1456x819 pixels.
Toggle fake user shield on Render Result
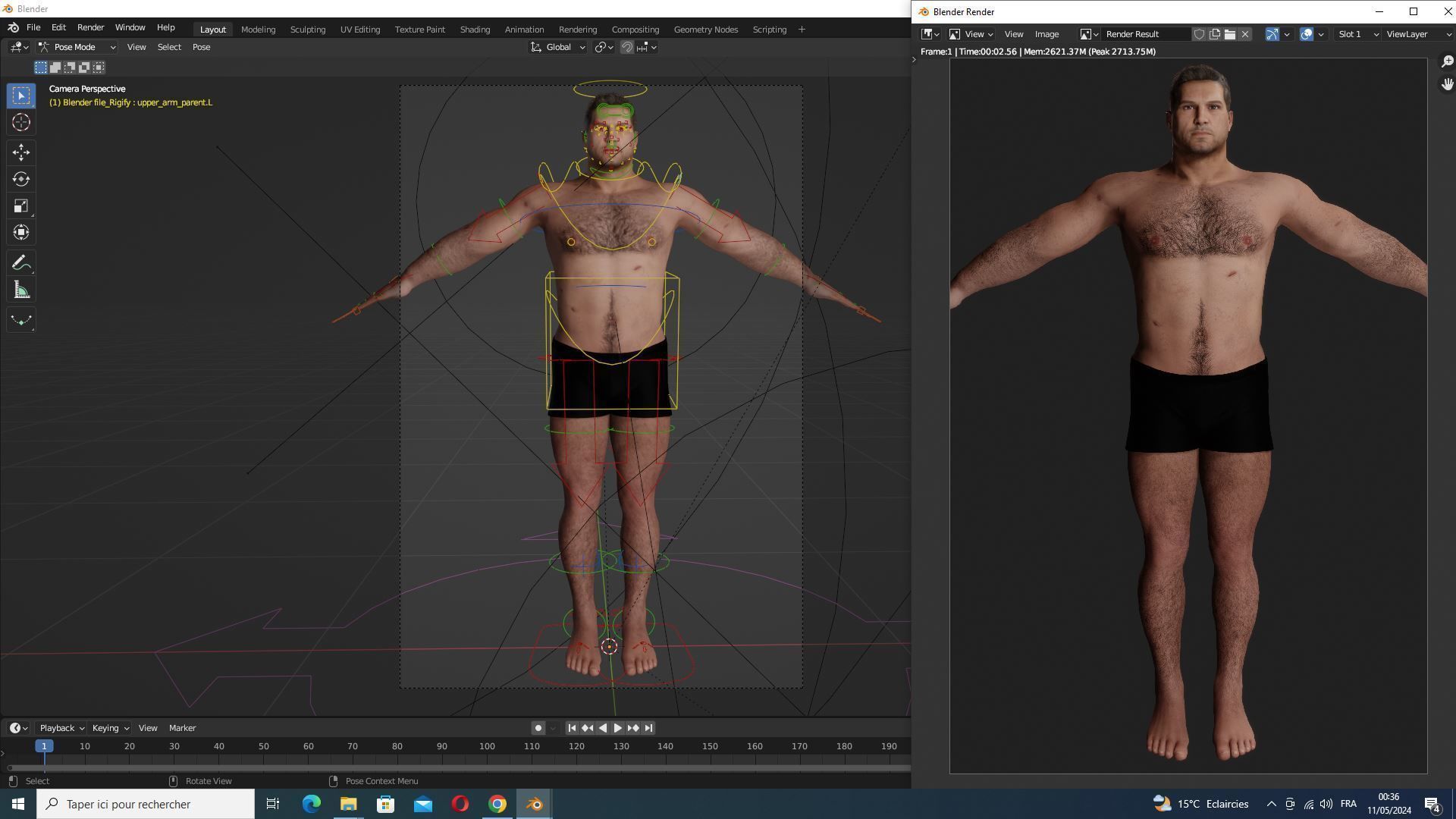pos(1199,34)
